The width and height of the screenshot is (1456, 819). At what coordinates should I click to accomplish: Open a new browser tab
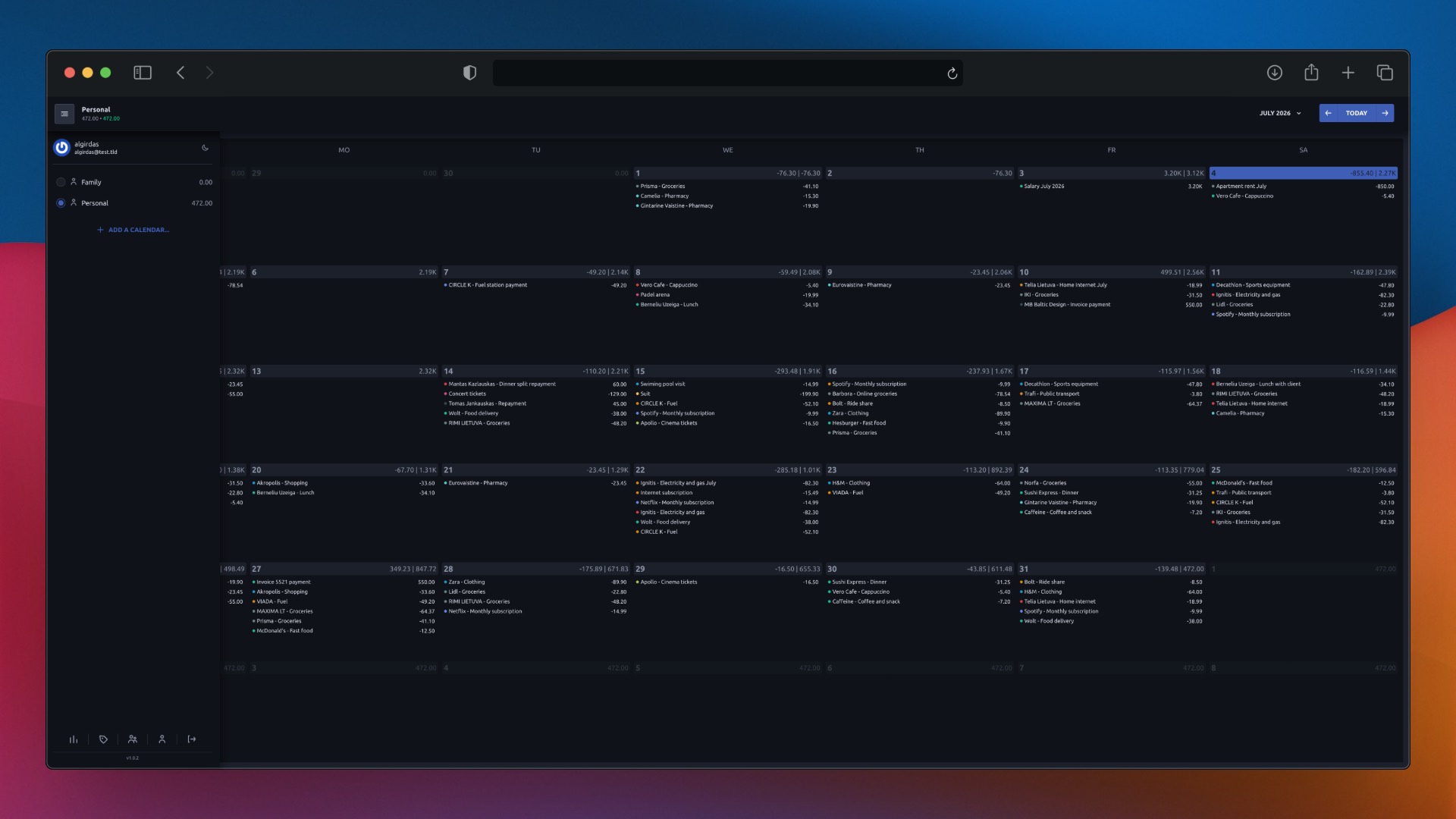pyautogui.click(x=1348, y=73)
